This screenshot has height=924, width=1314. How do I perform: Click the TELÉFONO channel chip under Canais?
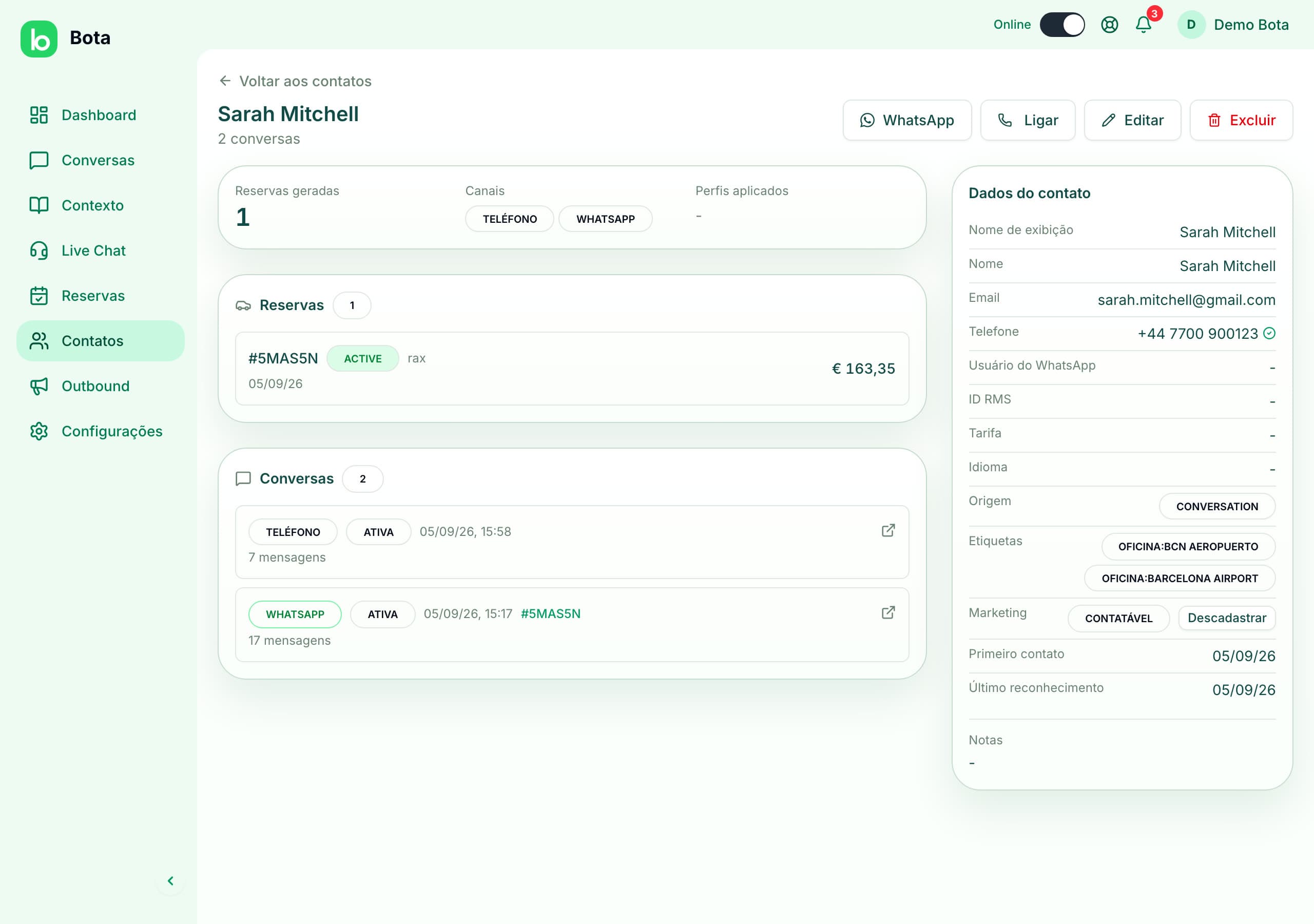click(x=509, y=219)
